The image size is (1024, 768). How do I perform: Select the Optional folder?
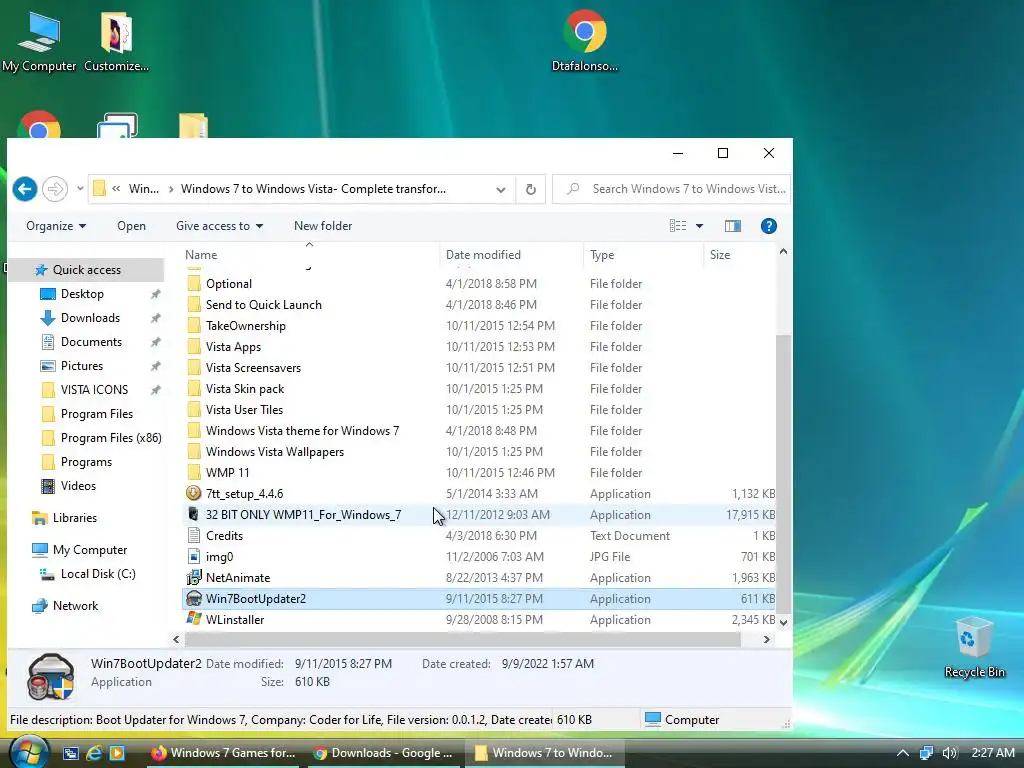pos(229,284)
